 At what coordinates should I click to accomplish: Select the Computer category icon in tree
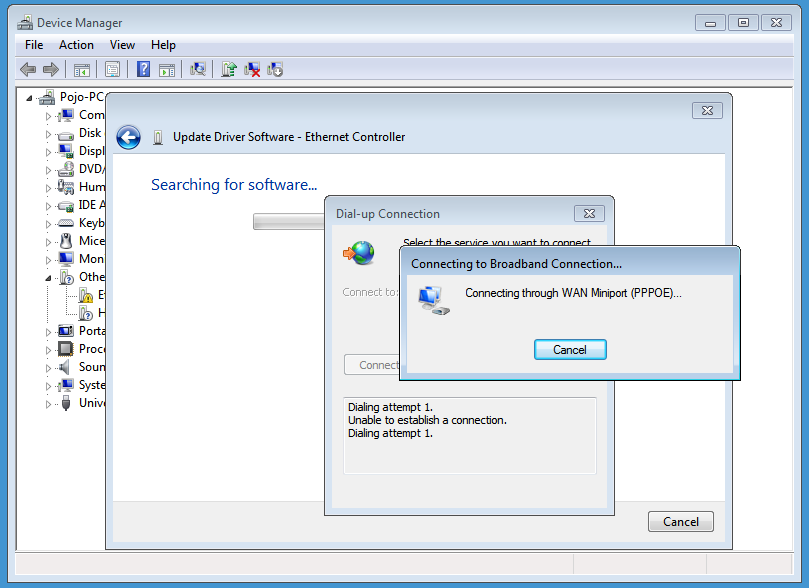coord(66,115)
